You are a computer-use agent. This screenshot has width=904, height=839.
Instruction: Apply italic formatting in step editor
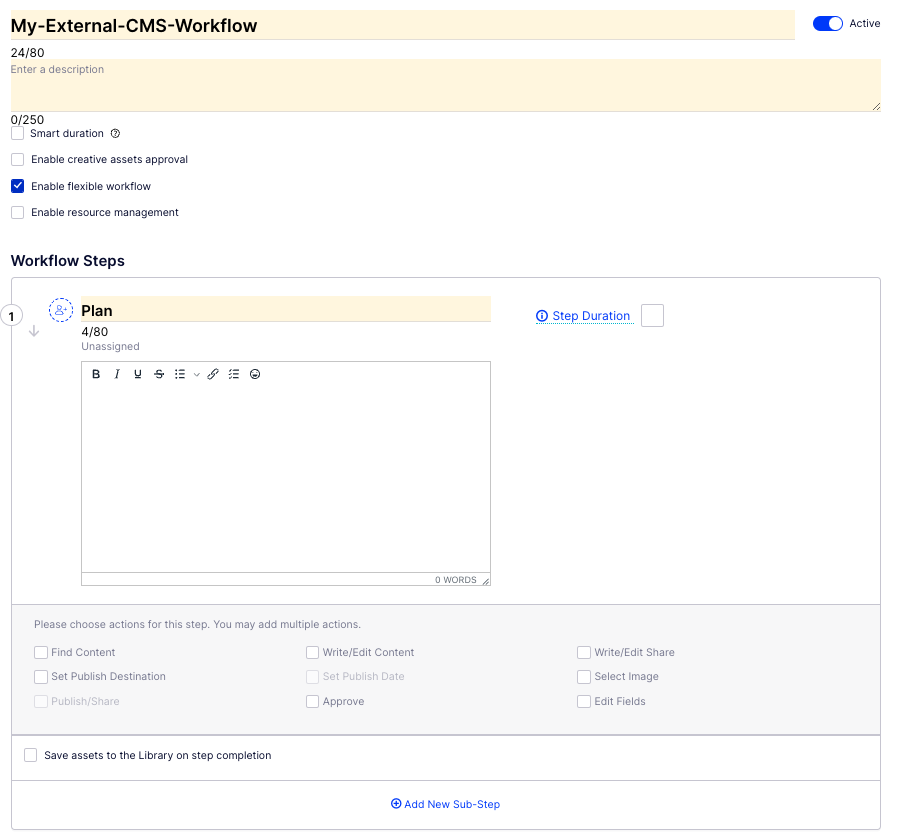click(117, 374)
